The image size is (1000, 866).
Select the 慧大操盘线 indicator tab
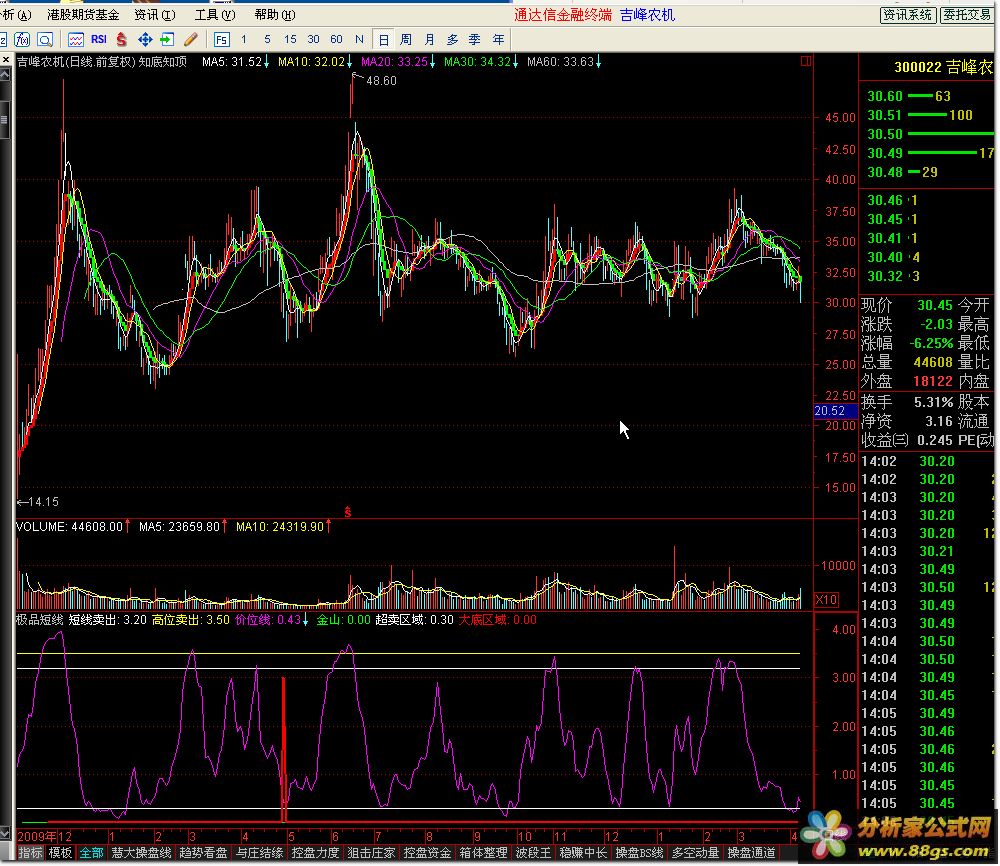(141, 853)
